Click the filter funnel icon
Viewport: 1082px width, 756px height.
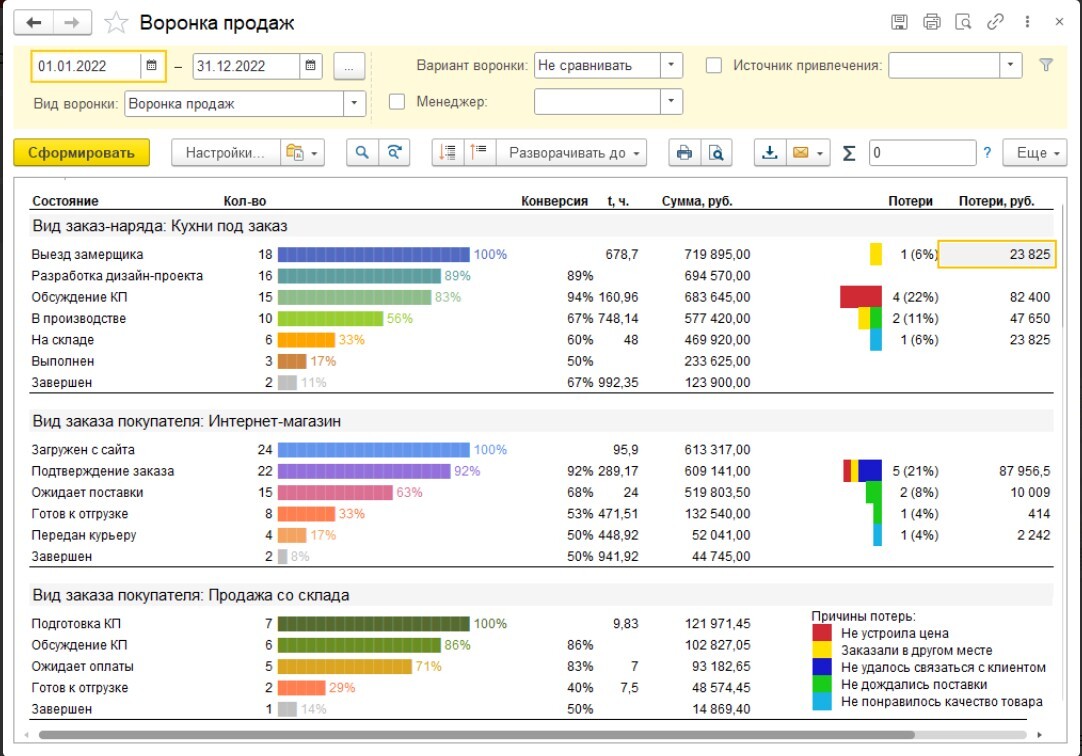pos(1046,65)
